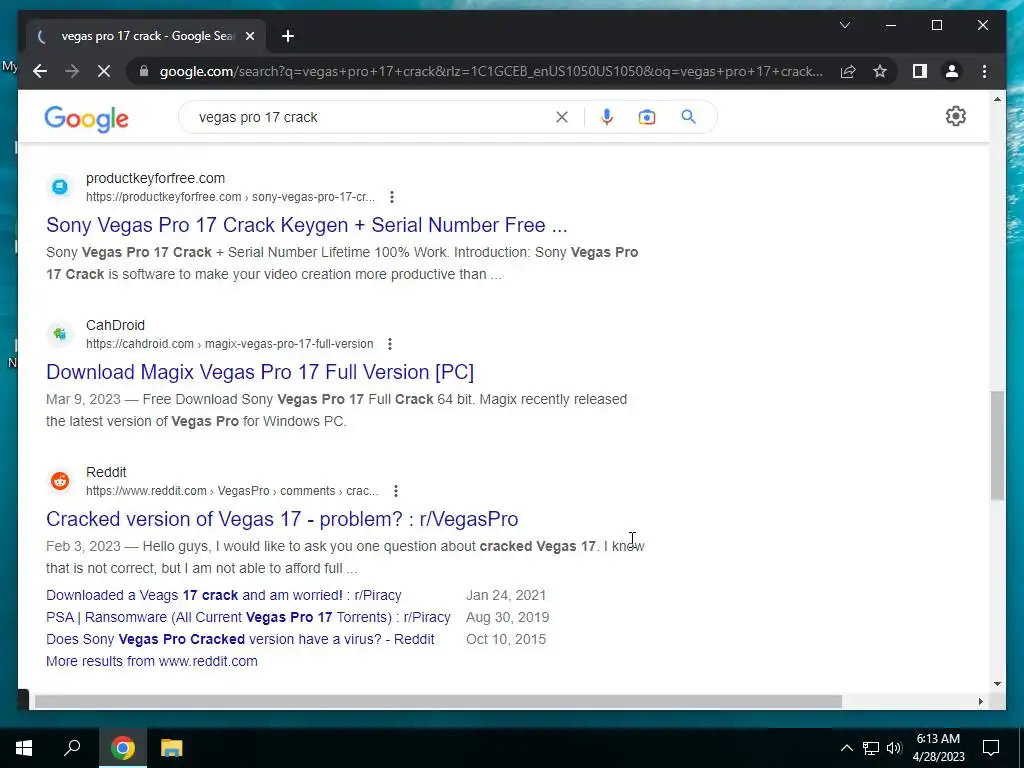The image size is (1024, 768).
Task: Open Windows taskbar search
Action: [x=72, y=748]
